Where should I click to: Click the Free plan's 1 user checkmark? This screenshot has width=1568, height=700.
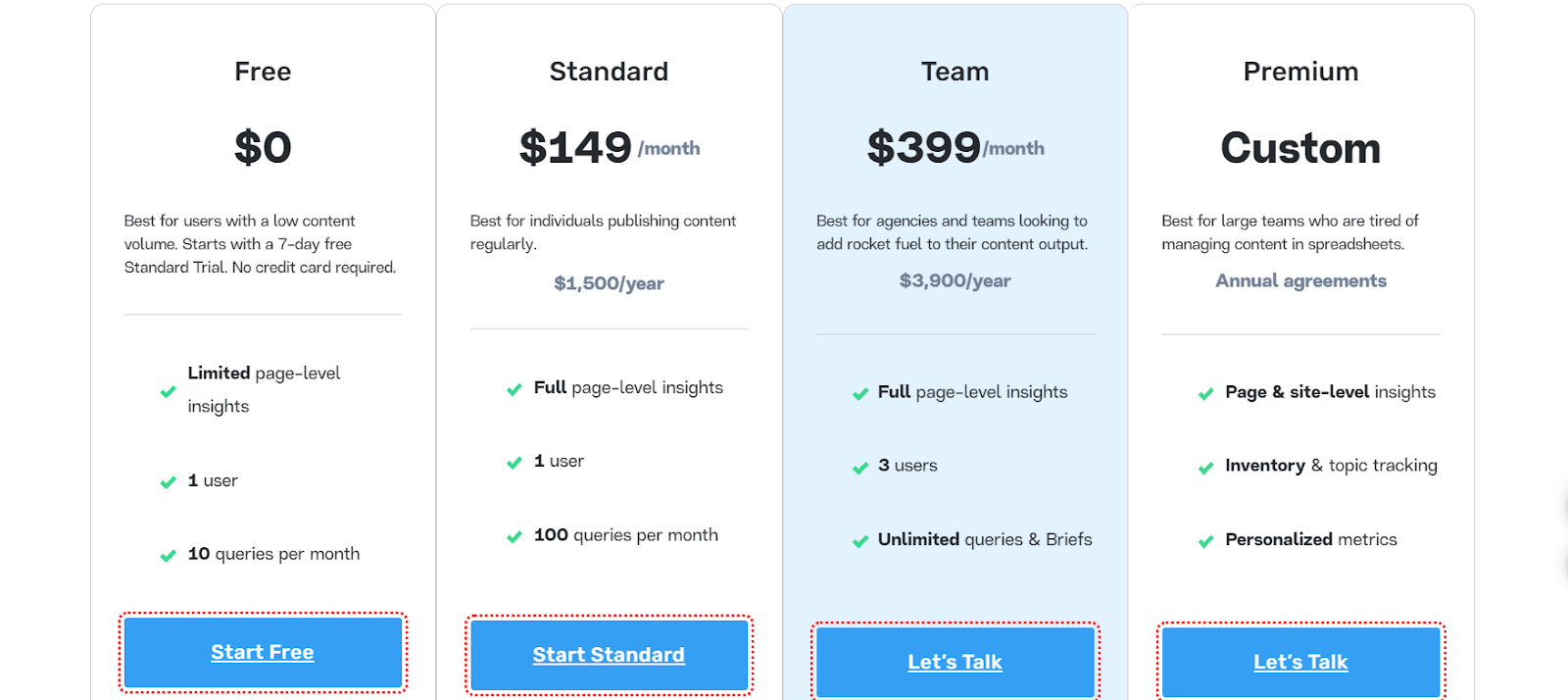pos(169,482)
